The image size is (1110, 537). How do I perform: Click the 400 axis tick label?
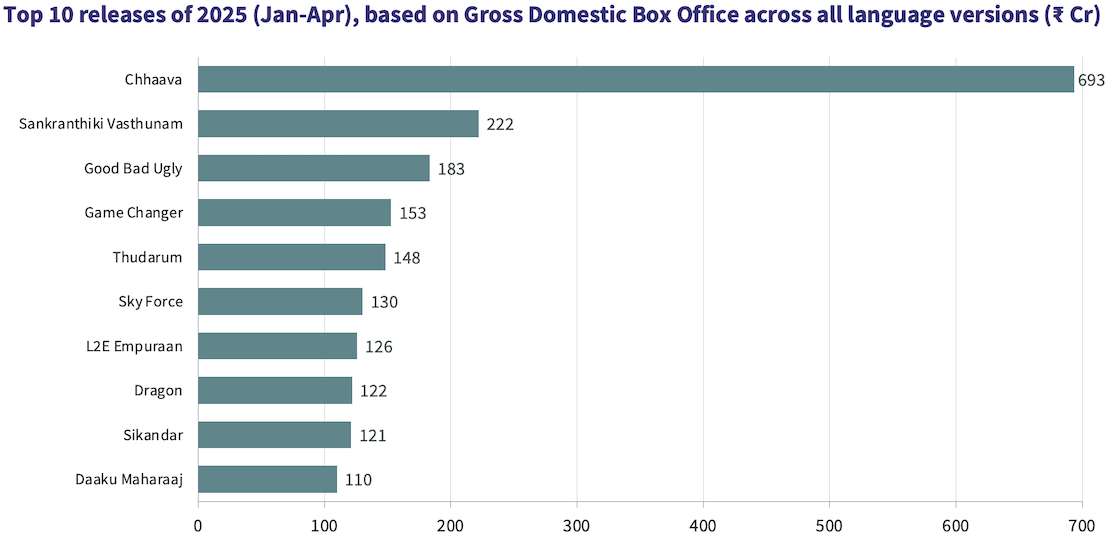coord(703,525)
